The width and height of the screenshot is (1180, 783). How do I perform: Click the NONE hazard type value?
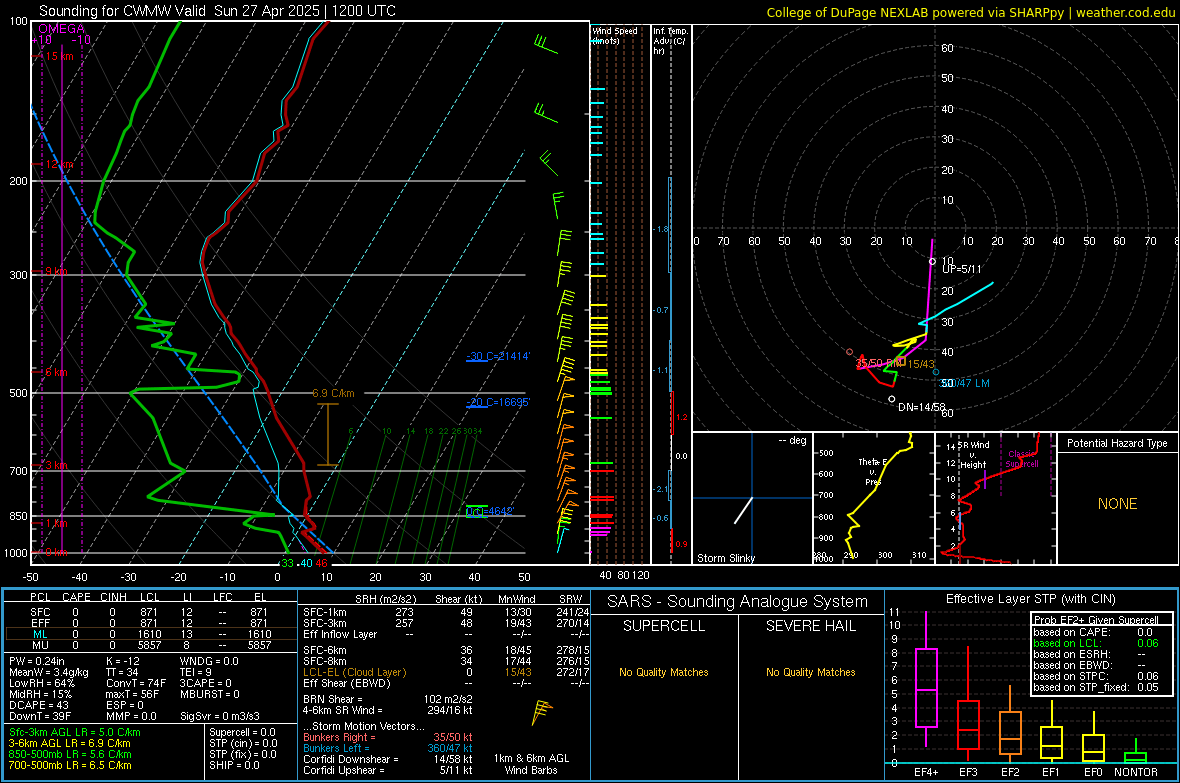tap(1117, 504)
